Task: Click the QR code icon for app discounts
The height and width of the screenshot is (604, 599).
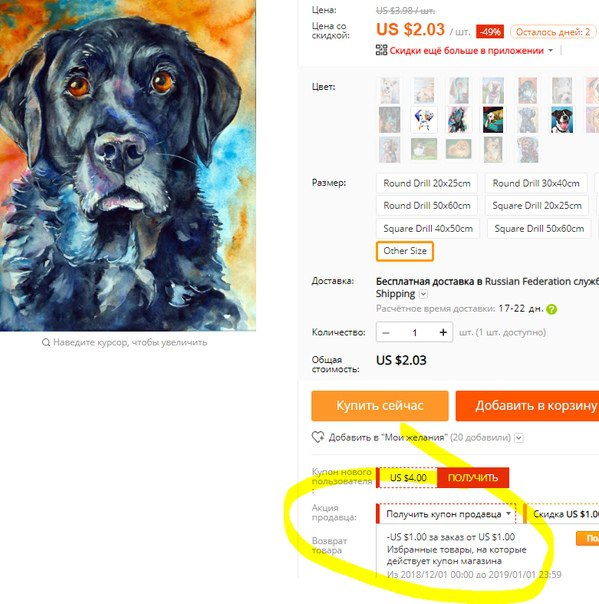Action: point(381,50)
